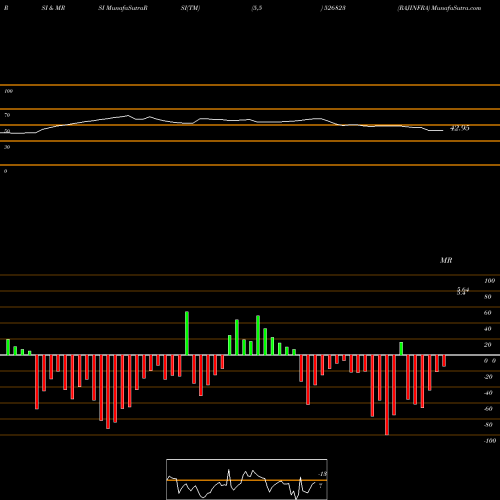This screenshot has height=500, width=500.
Task: Click the SI & MR header text
Action: click(x=53, y=8)
